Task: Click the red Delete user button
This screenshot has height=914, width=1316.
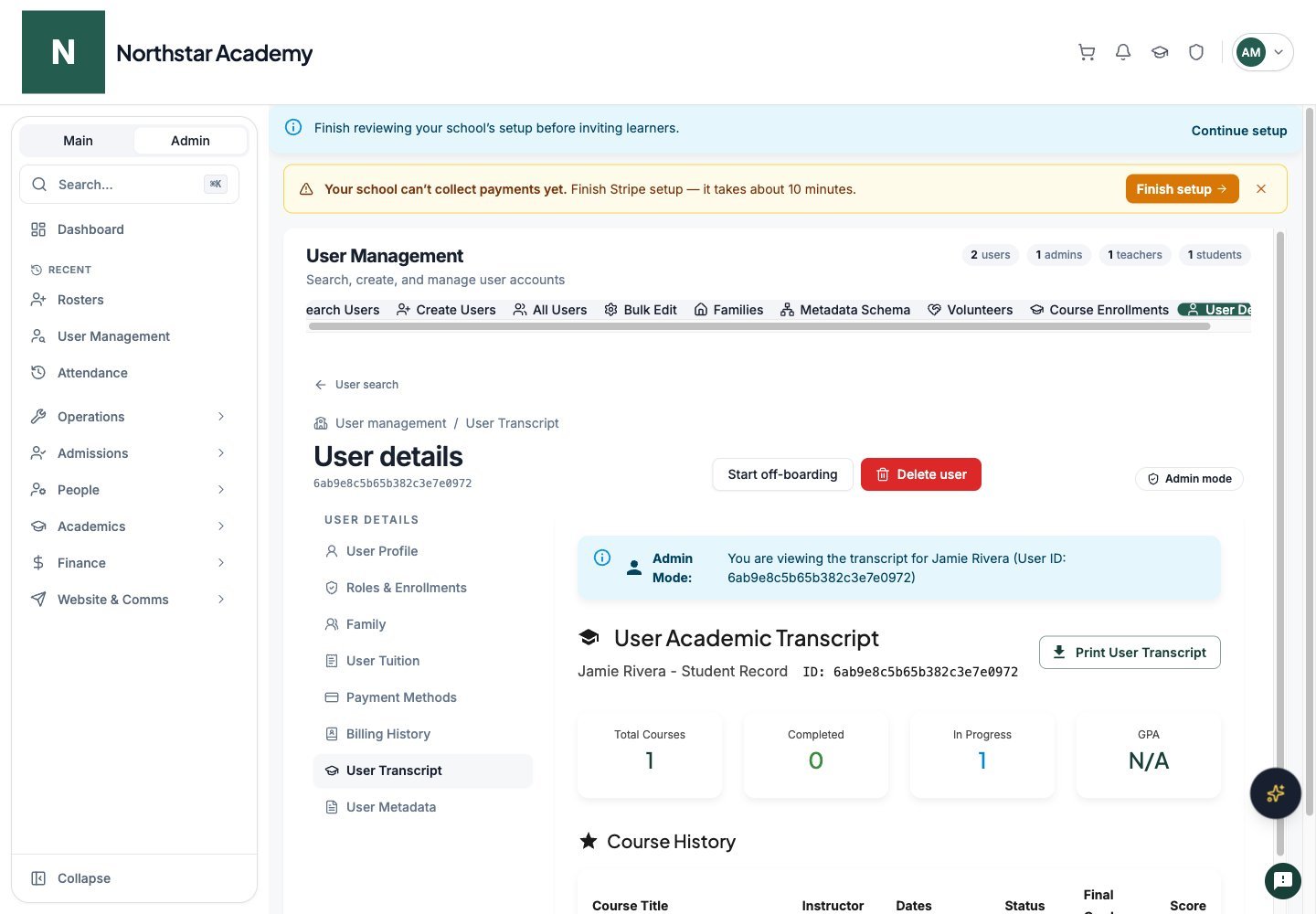Action: click(921, 474)
